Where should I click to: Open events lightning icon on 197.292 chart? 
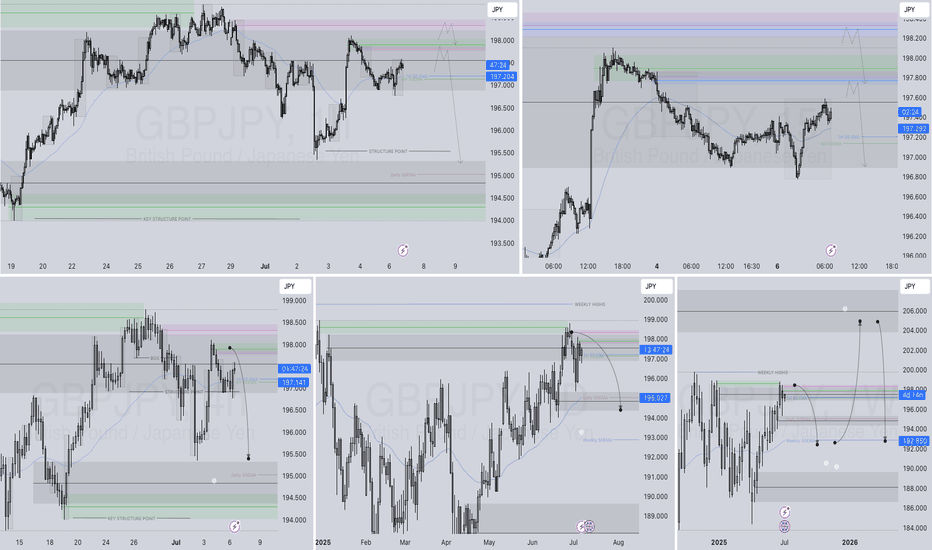831,250
